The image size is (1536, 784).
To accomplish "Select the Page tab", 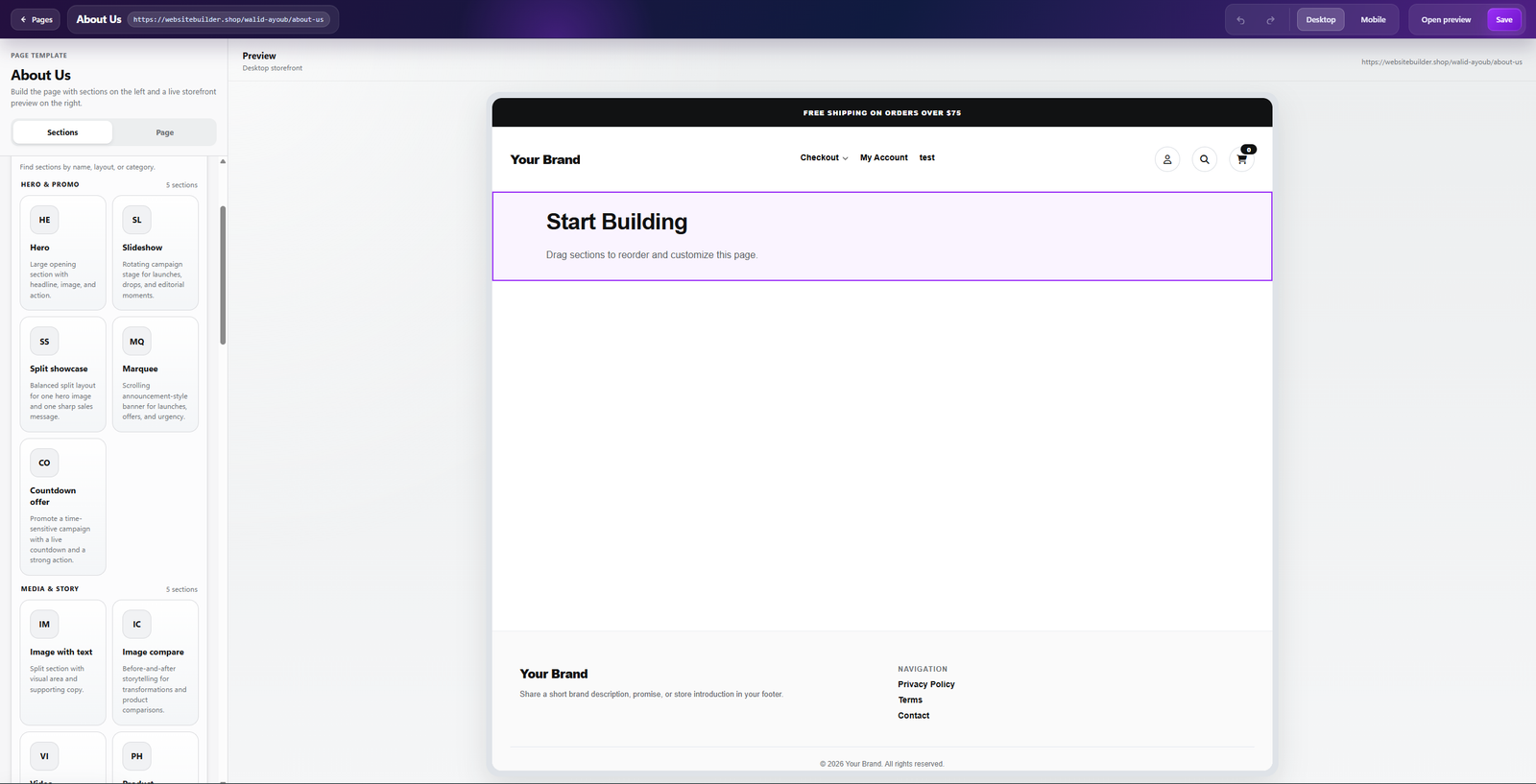I will pyautogui.click(x=165, y=132).
